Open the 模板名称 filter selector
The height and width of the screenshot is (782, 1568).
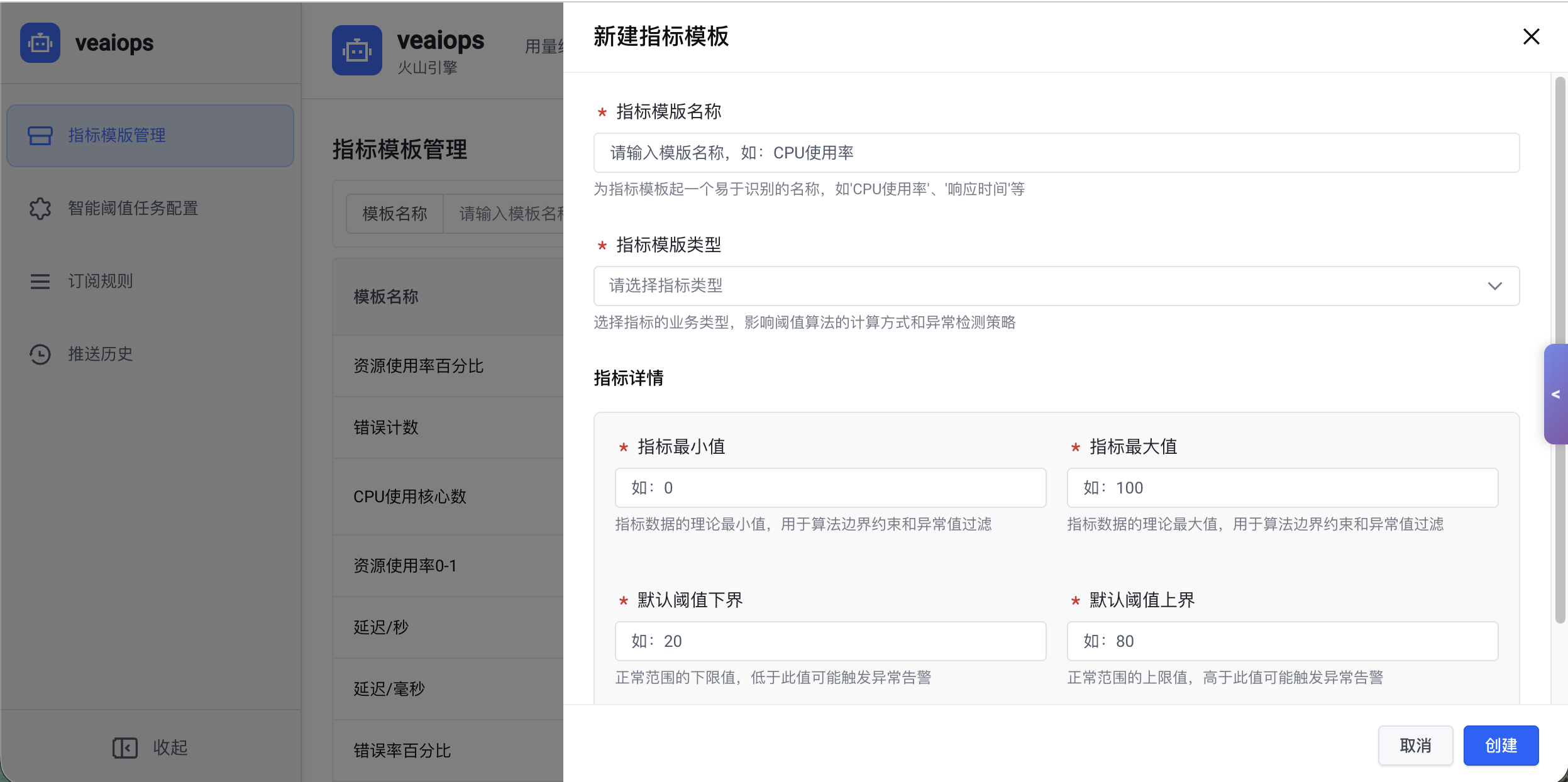tap(395, 214)
